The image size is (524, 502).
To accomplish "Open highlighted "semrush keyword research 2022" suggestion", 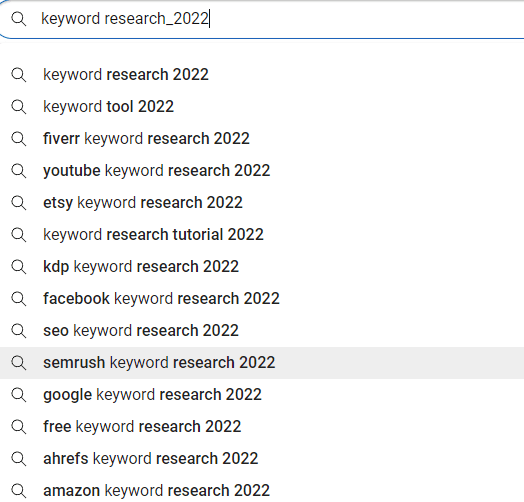I will 262,363.
